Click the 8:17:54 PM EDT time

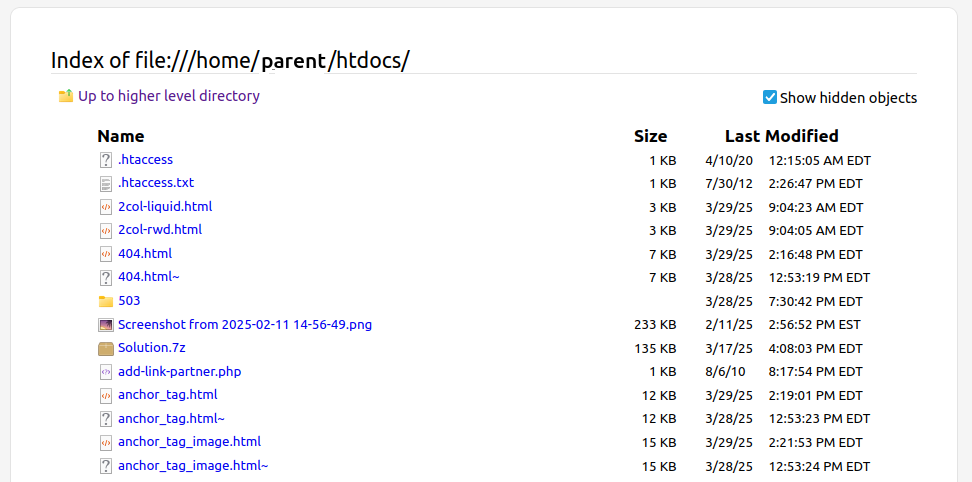pyautogui.click(x=816, y=372)
